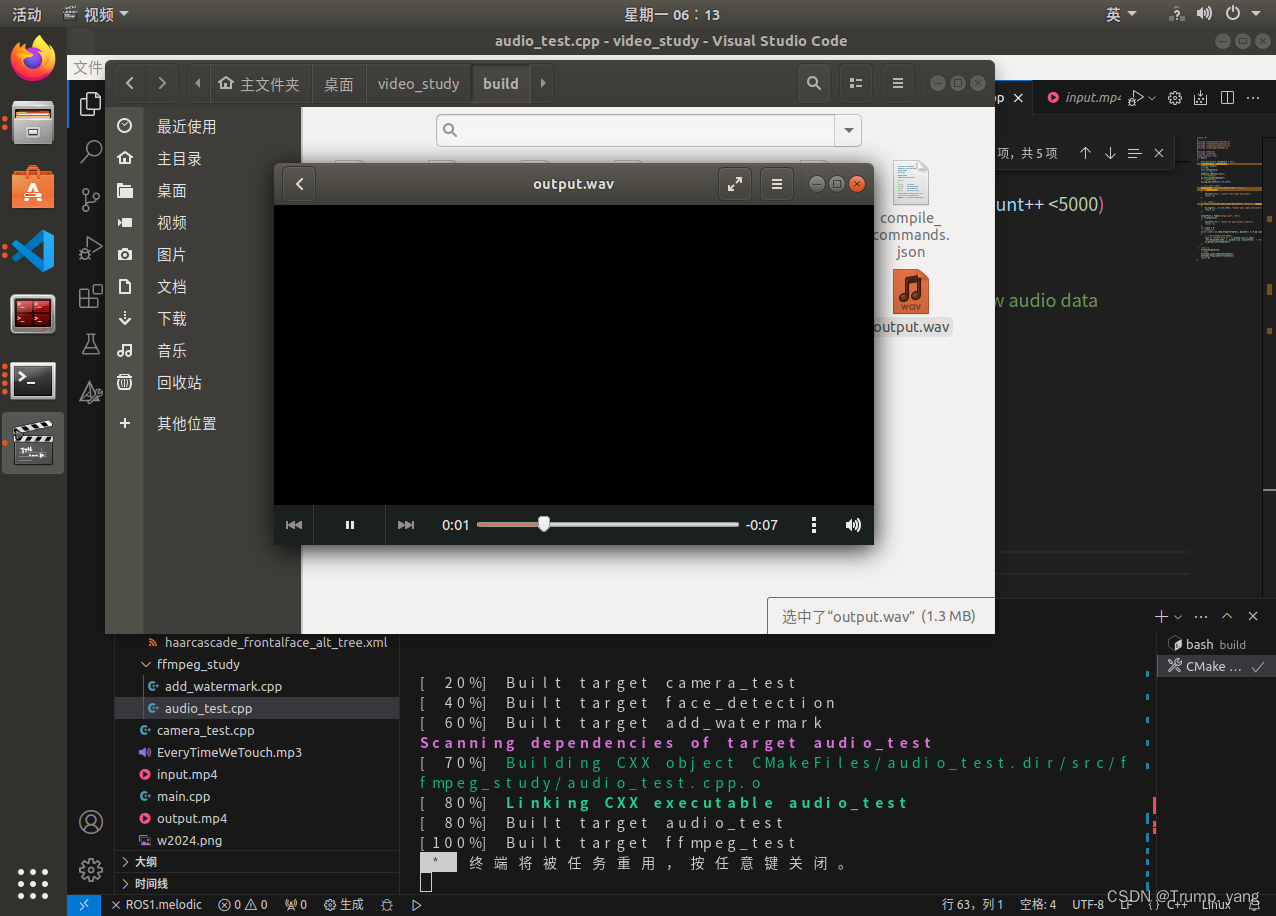Split the editor to the right
This screenshot has height=916, width=1276.
1227,98
